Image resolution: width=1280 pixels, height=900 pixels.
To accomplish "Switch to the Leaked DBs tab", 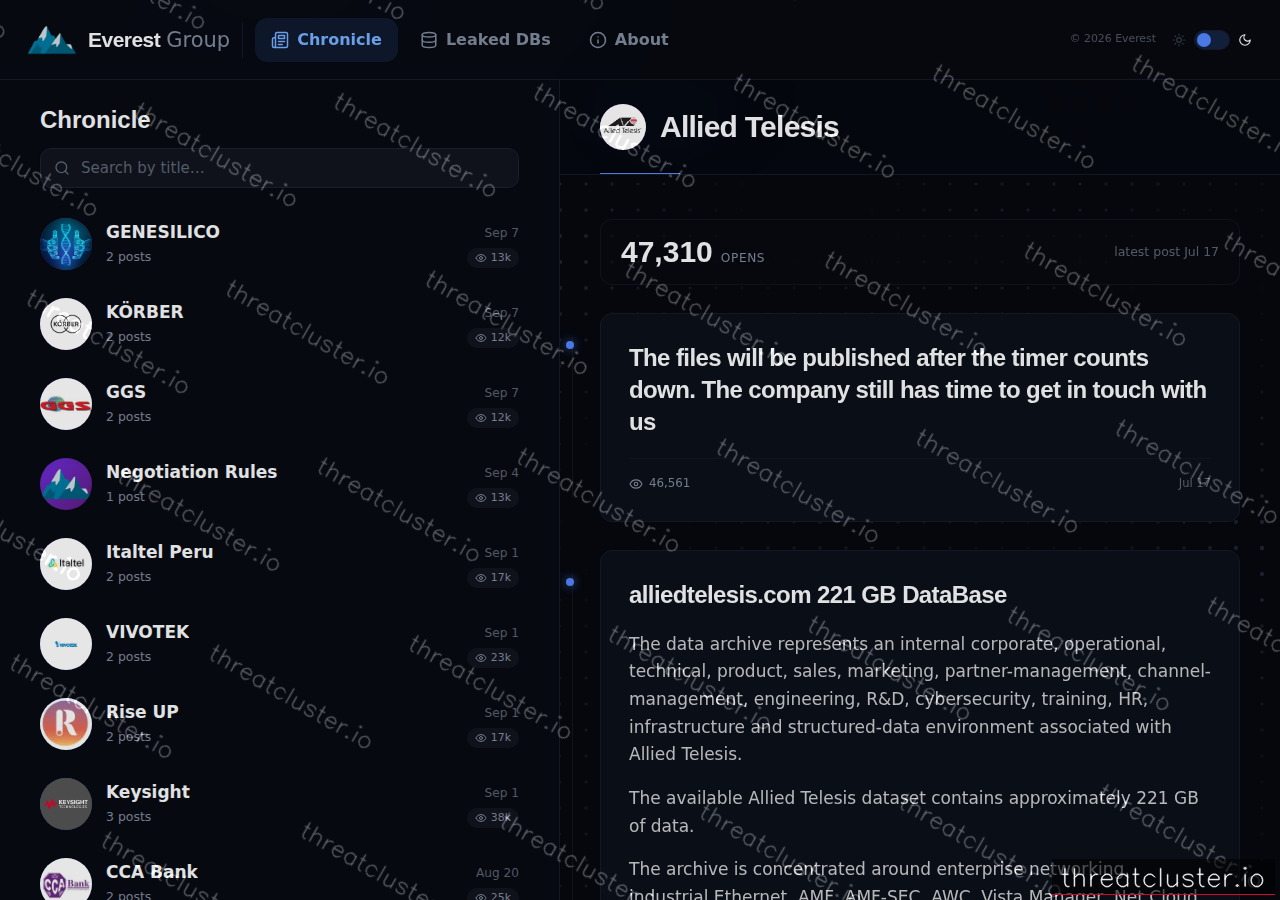I will point(486,40).
